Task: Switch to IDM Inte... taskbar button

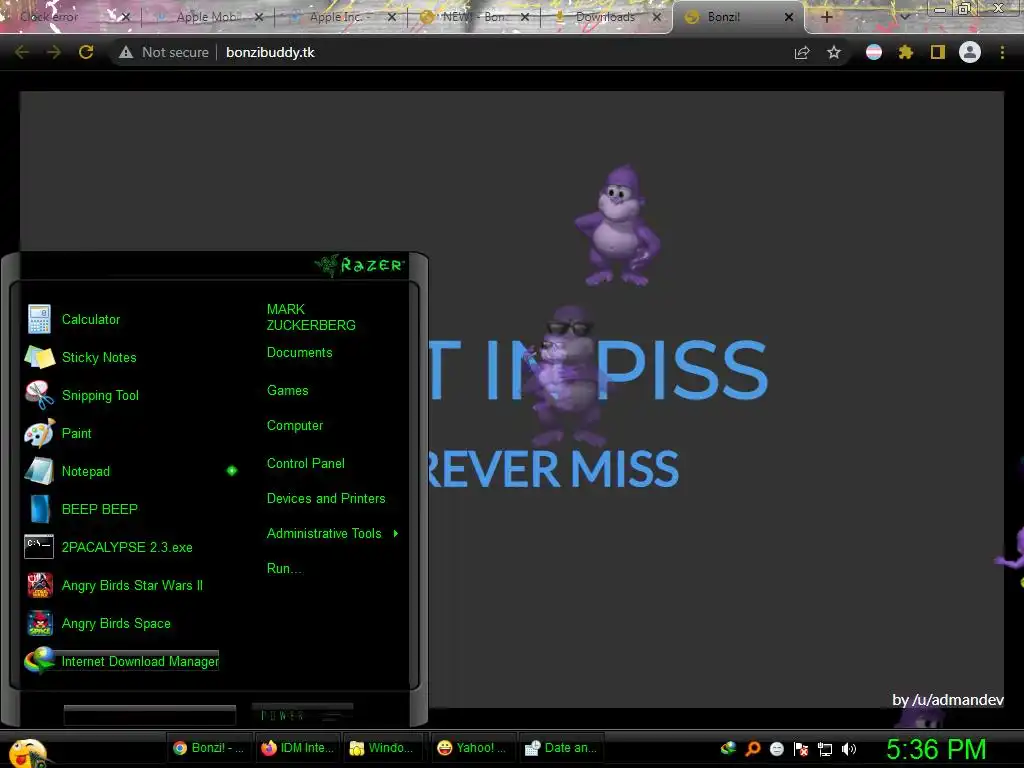Action: point(297,748)
